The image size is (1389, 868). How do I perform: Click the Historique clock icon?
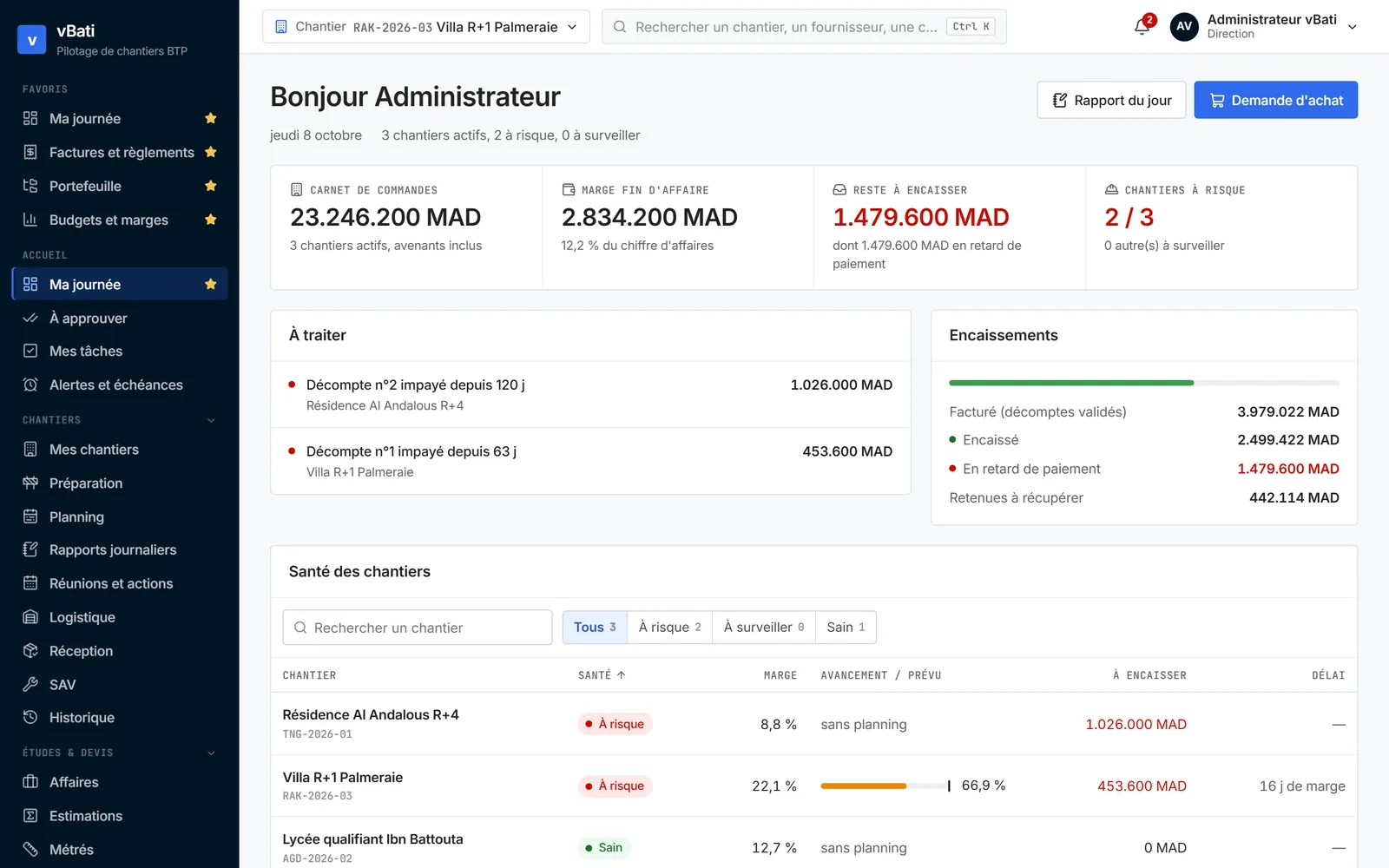pos(30,718)
